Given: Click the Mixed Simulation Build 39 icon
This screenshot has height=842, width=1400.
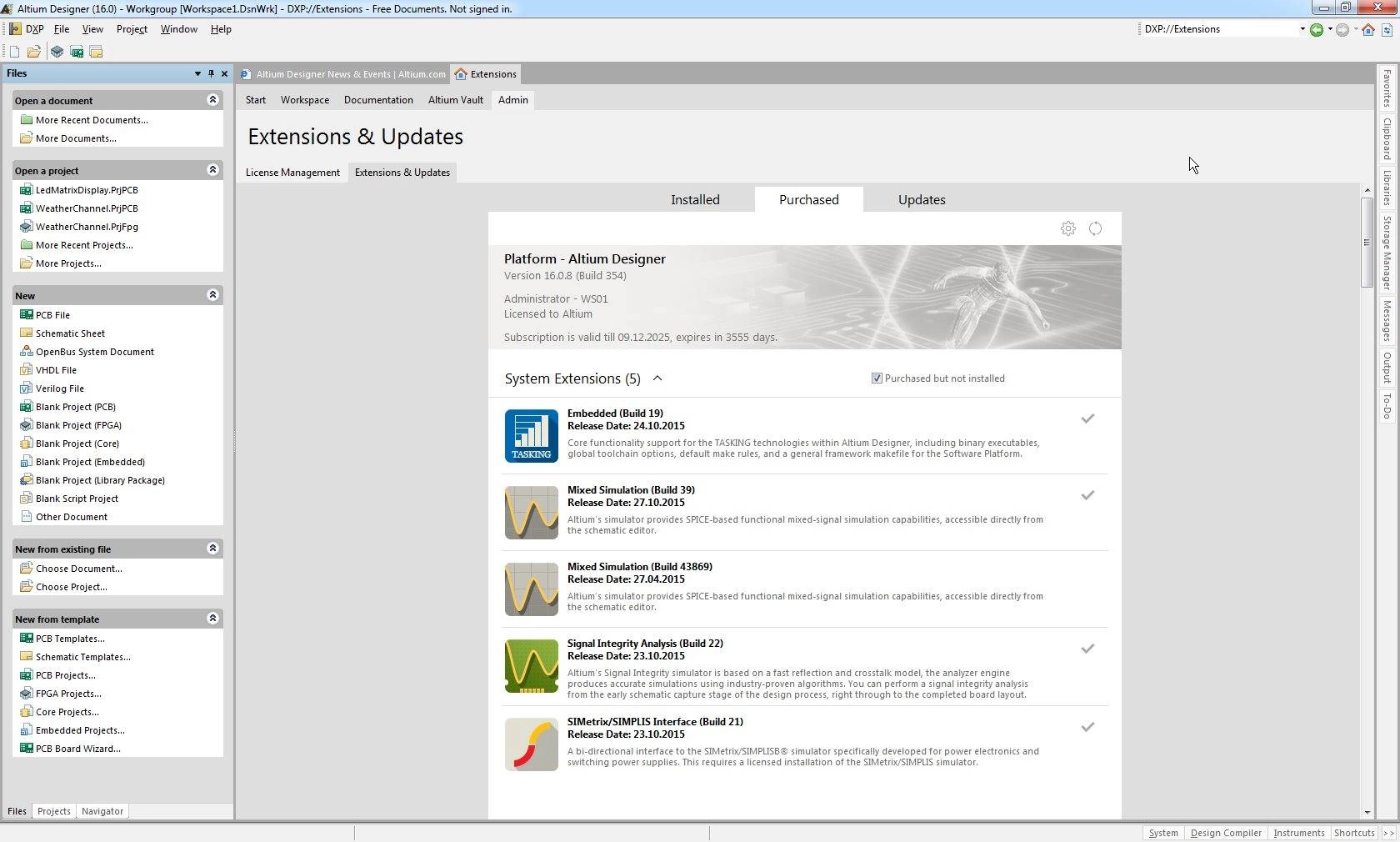Looking at the screenshot, I should (531, 512).
